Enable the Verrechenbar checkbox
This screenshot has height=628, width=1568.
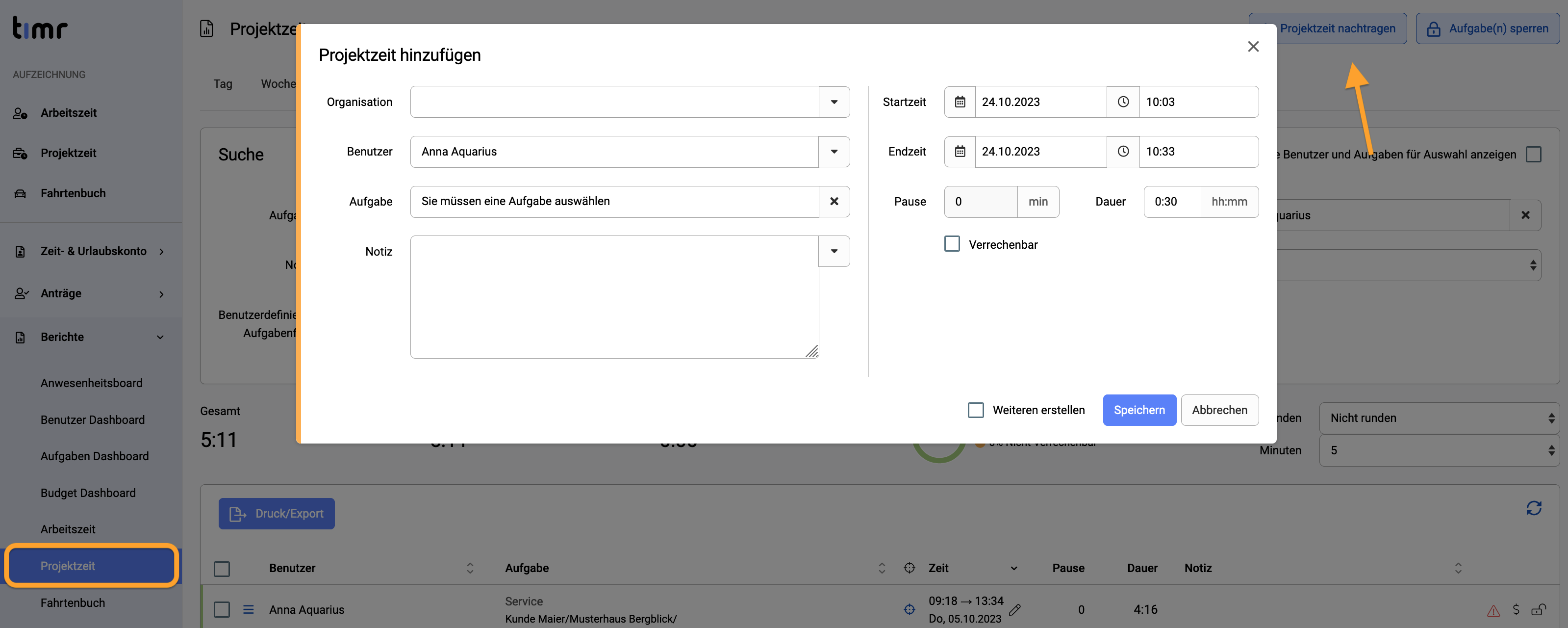(952, 244)
